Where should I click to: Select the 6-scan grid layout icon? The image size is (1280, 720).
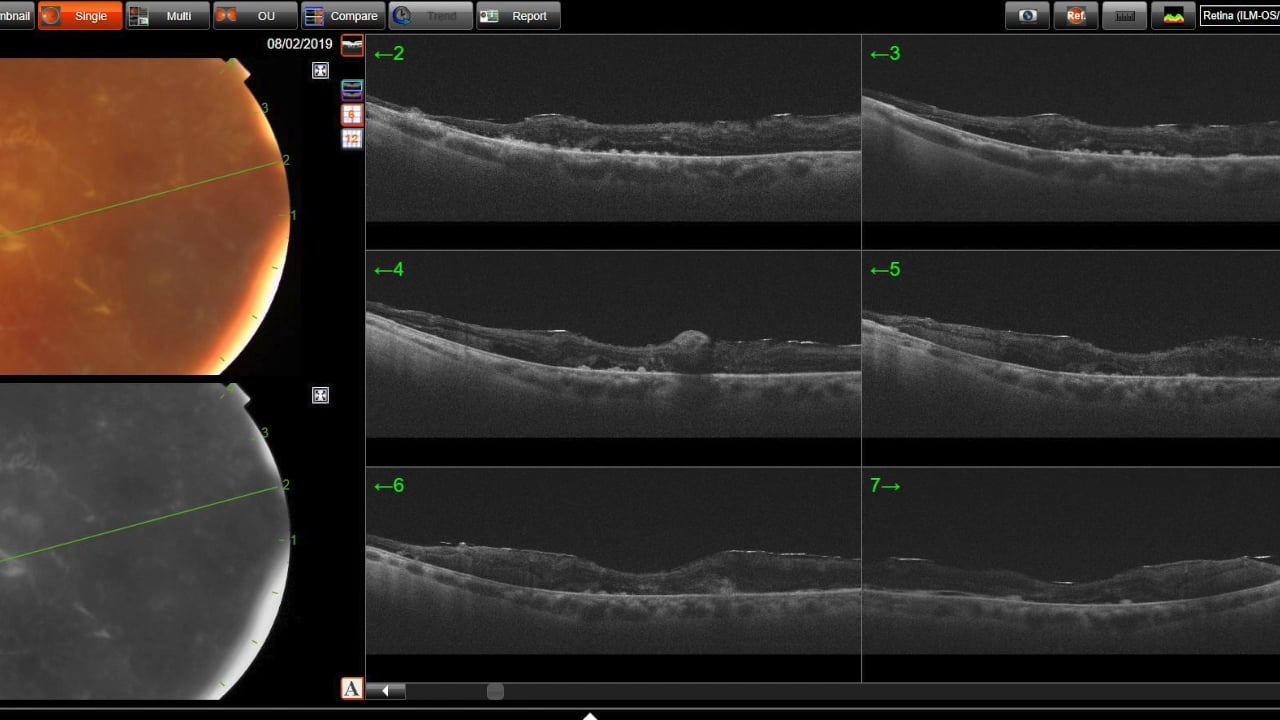[x=352, y=114]
